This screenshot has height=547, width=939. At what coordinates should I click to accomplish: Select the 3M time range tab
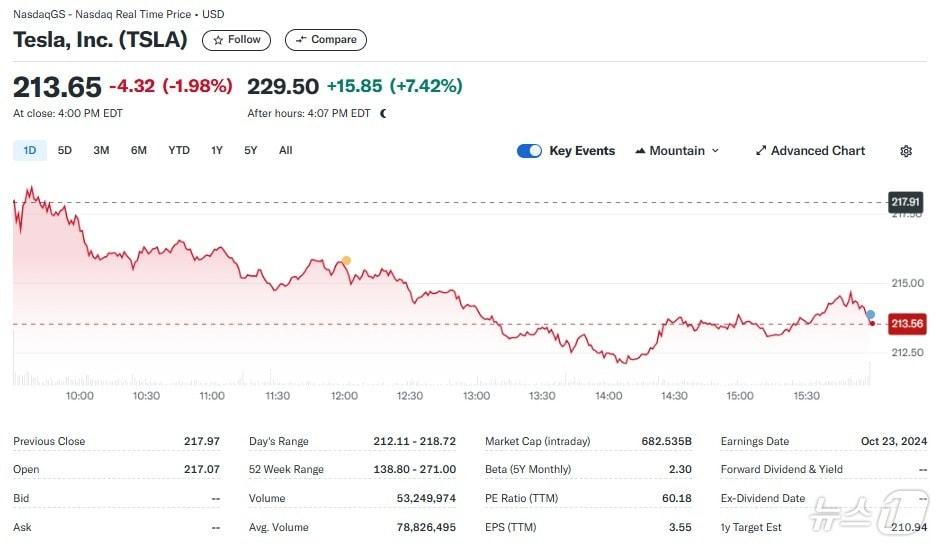[x=101, y=151]
